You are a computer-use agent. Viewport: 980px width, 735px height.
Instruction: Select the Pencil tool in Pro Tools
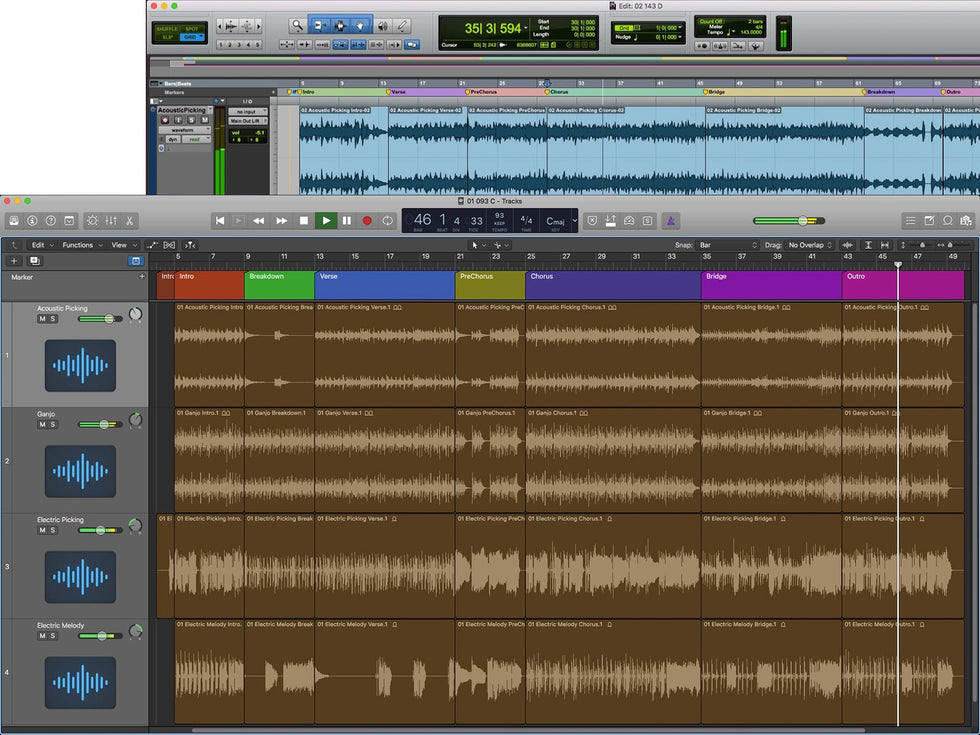point(402,25)
